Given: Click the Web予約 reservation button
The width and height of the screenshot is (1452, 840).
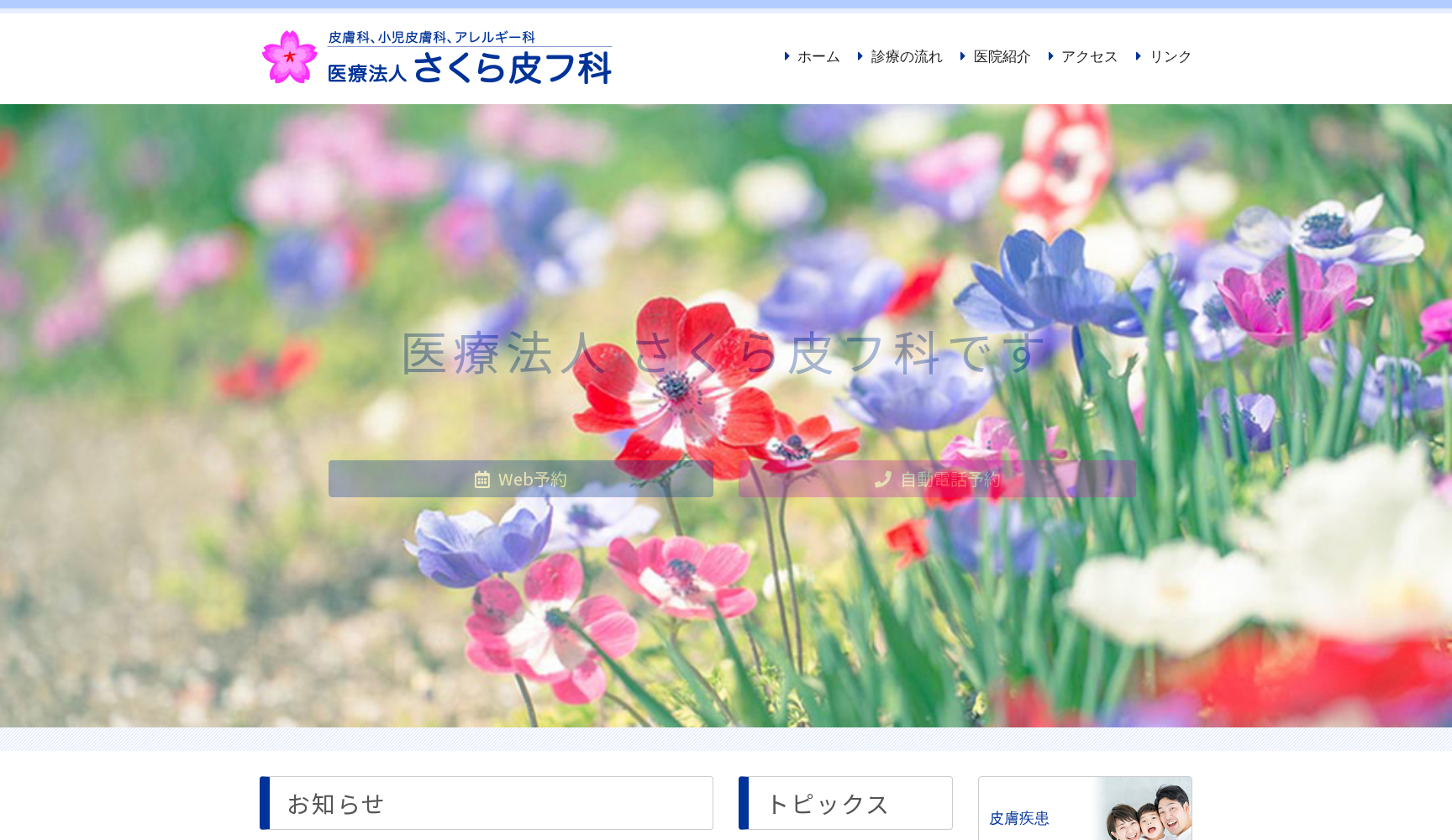Looking at the screenshot, I should point(520,479).
